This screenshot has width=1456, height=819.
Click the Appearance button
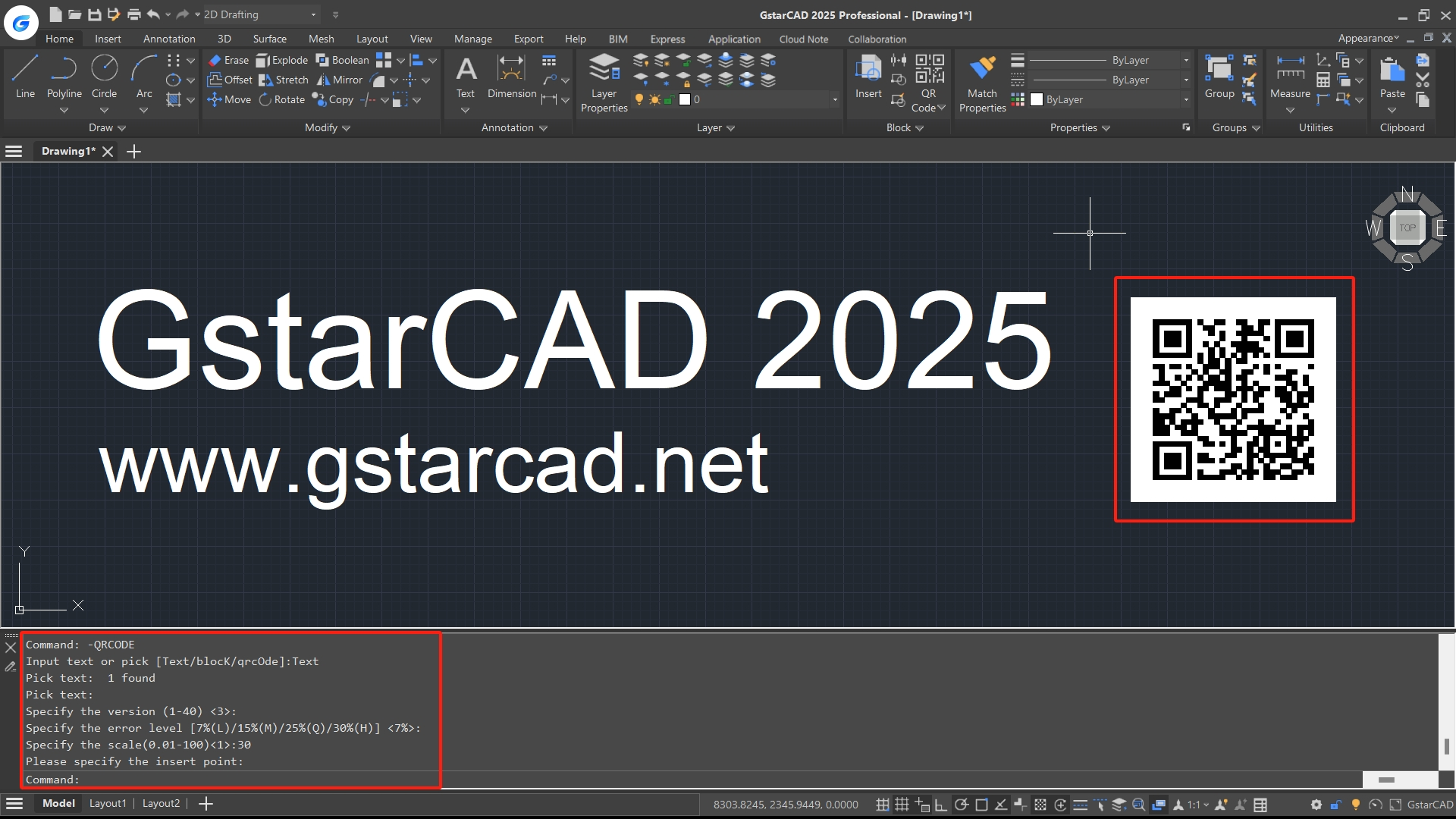(x=1367, y=38)
